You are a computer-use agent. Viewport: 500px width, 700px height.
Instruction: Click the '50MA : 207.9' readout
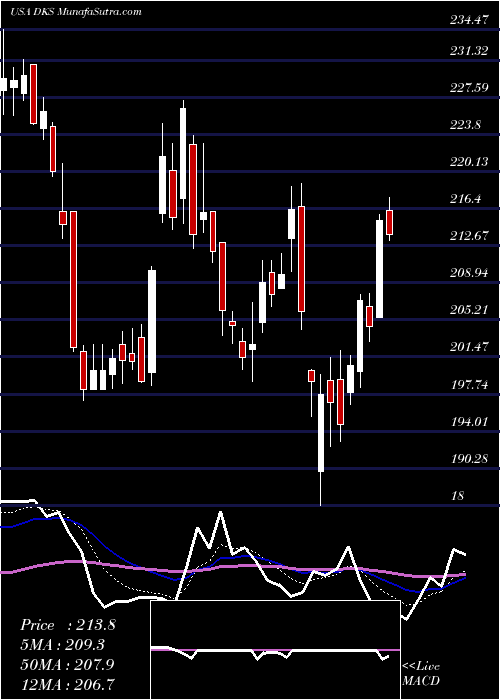(x=67, y=664)
